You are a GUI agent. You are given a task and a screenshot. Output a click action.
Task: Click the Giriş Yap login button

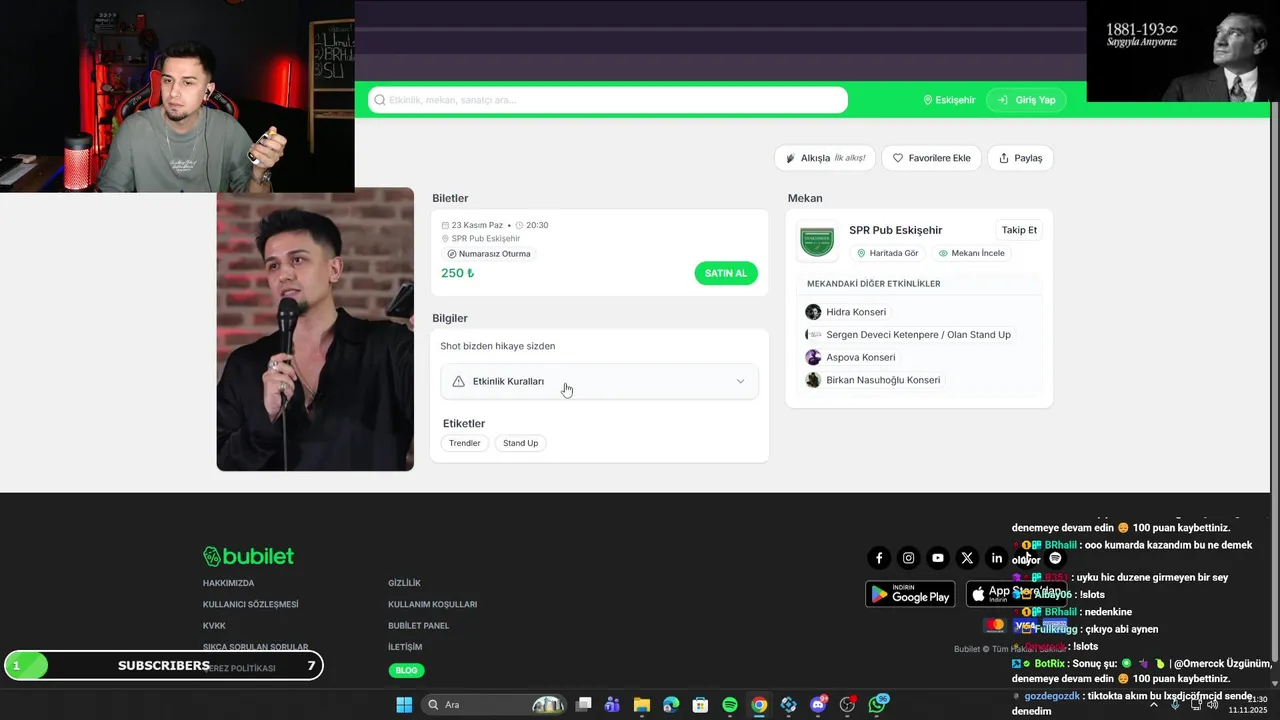(1026, 100)
